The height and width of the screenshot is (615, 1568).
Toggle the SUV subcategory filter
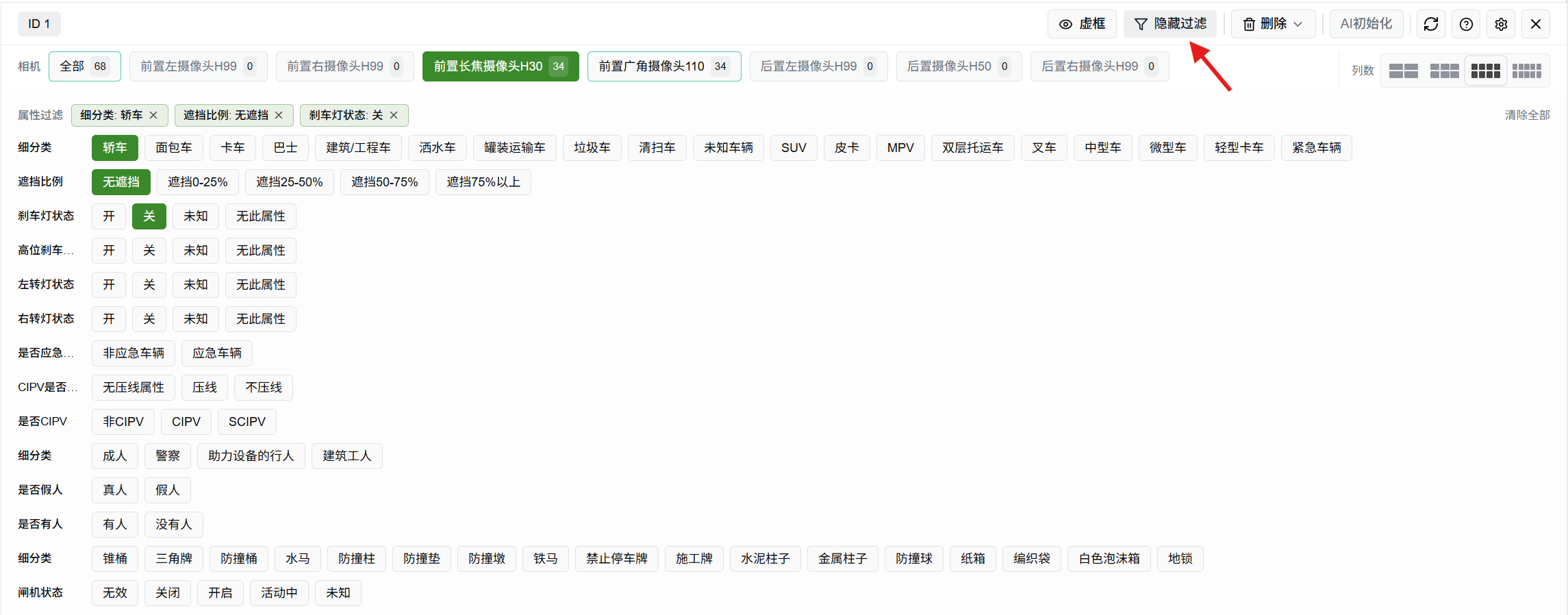coord(794,148)
